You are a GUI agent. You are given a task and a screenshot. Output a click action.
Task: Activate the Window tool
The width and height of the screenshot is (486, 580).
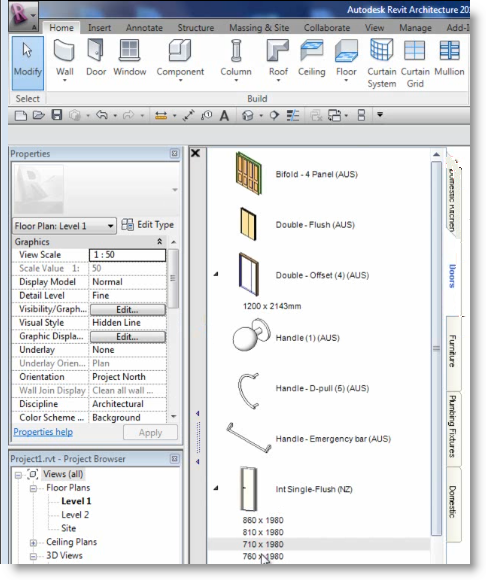tap(129, 57)
